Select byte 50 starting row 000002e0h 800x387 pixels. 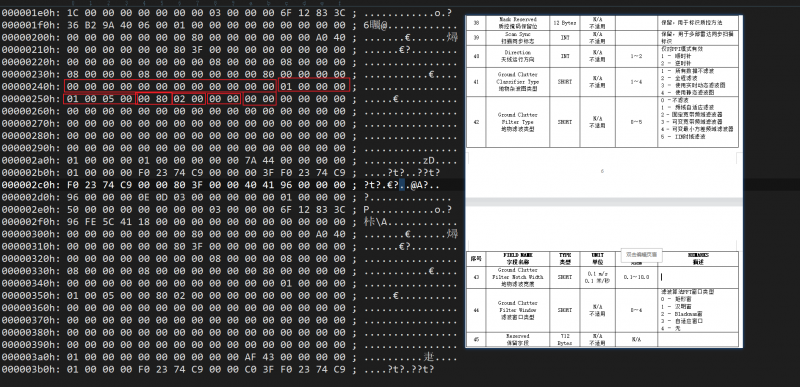73,209
